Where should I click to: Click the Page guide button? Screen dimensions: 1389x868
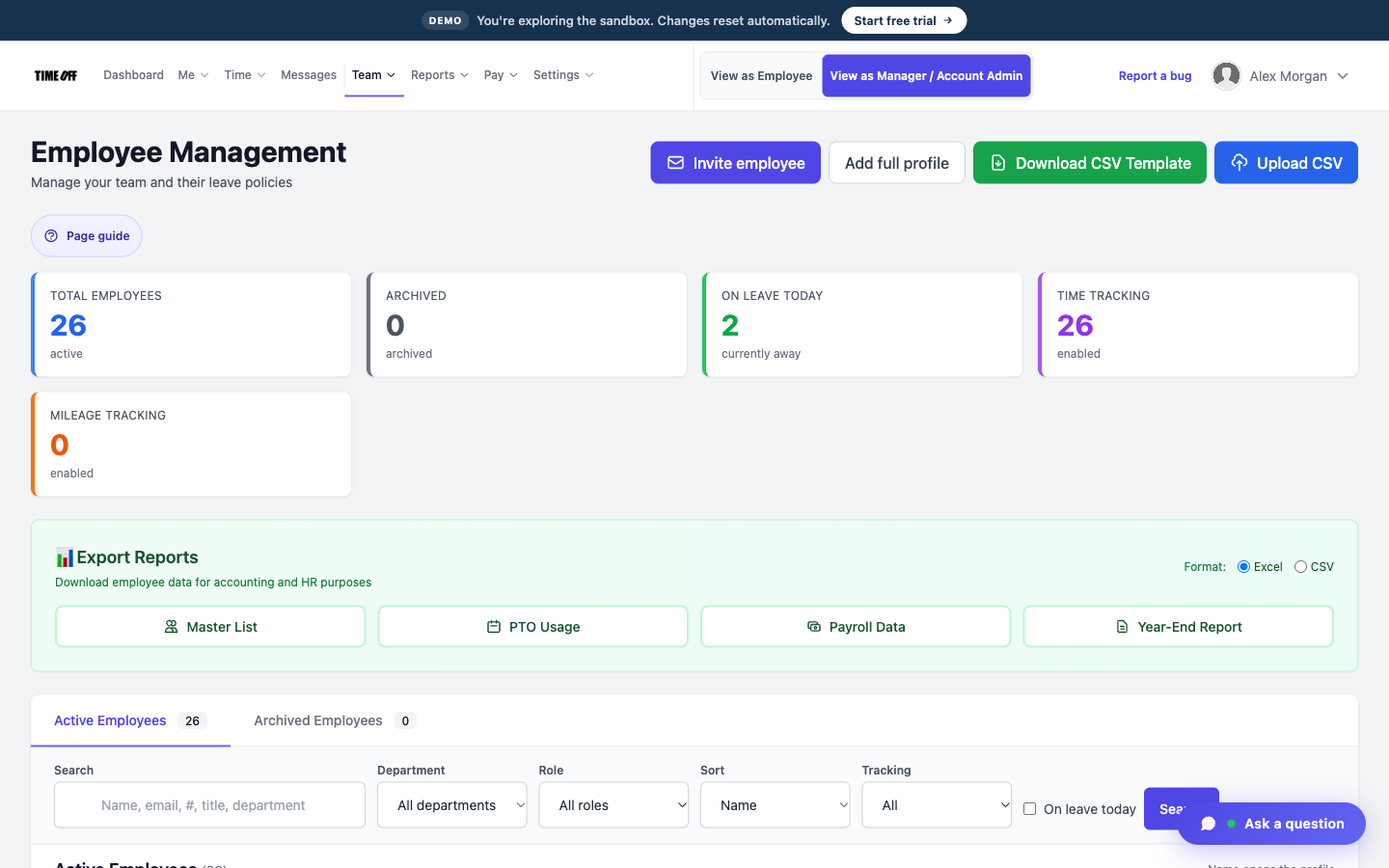tap(87, 236)
